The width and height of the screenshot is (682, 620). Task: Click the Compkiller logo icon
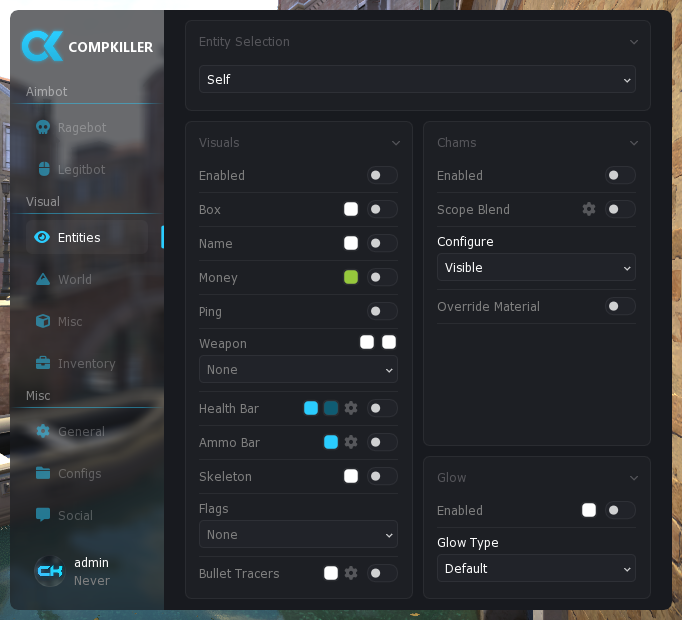pyautogui.click(x=42, y=46)
